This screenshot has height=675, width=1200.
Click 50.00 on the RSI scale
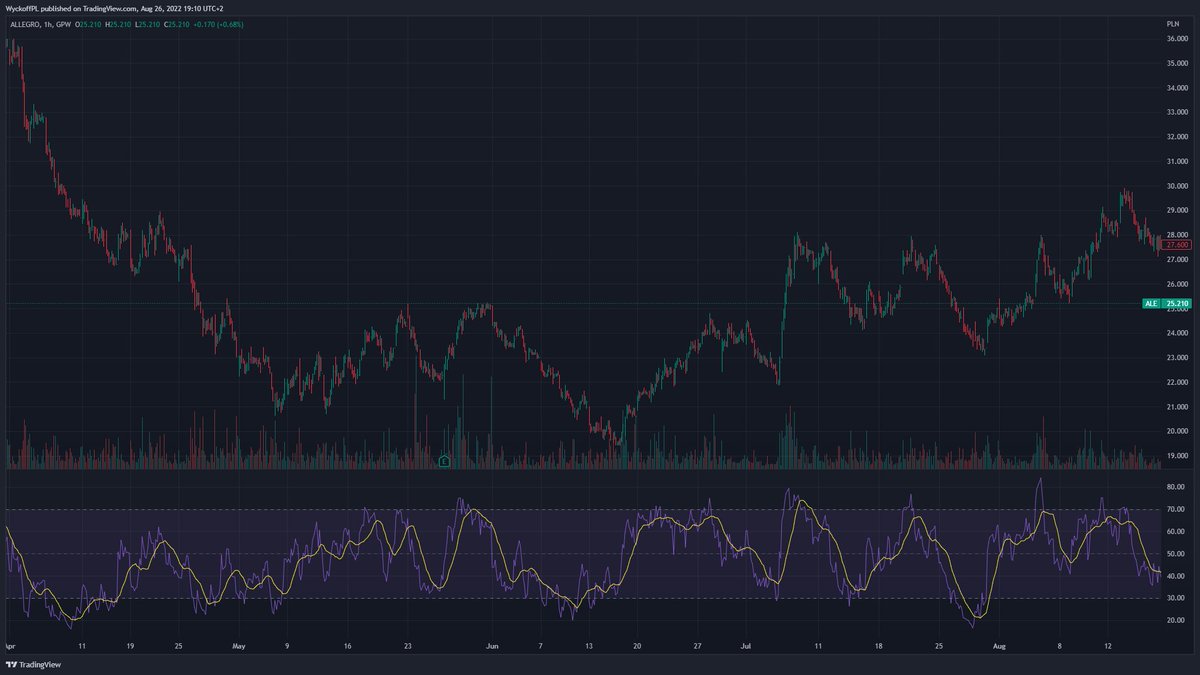click(x=1175, y=554)
